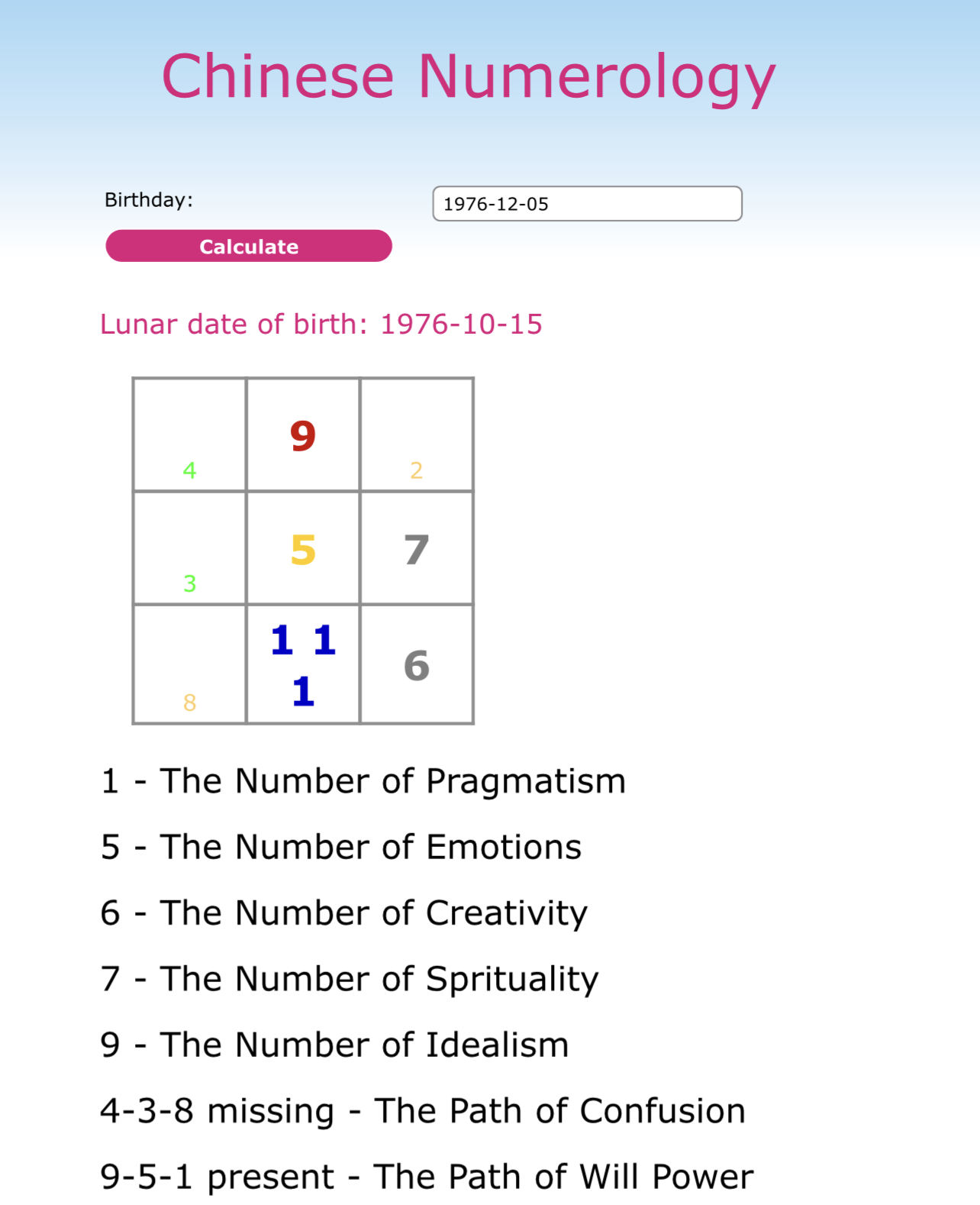Screen dimensions: 980x1205
Task: Click the Chinese Numerology page title
Action: coord(468,76)
